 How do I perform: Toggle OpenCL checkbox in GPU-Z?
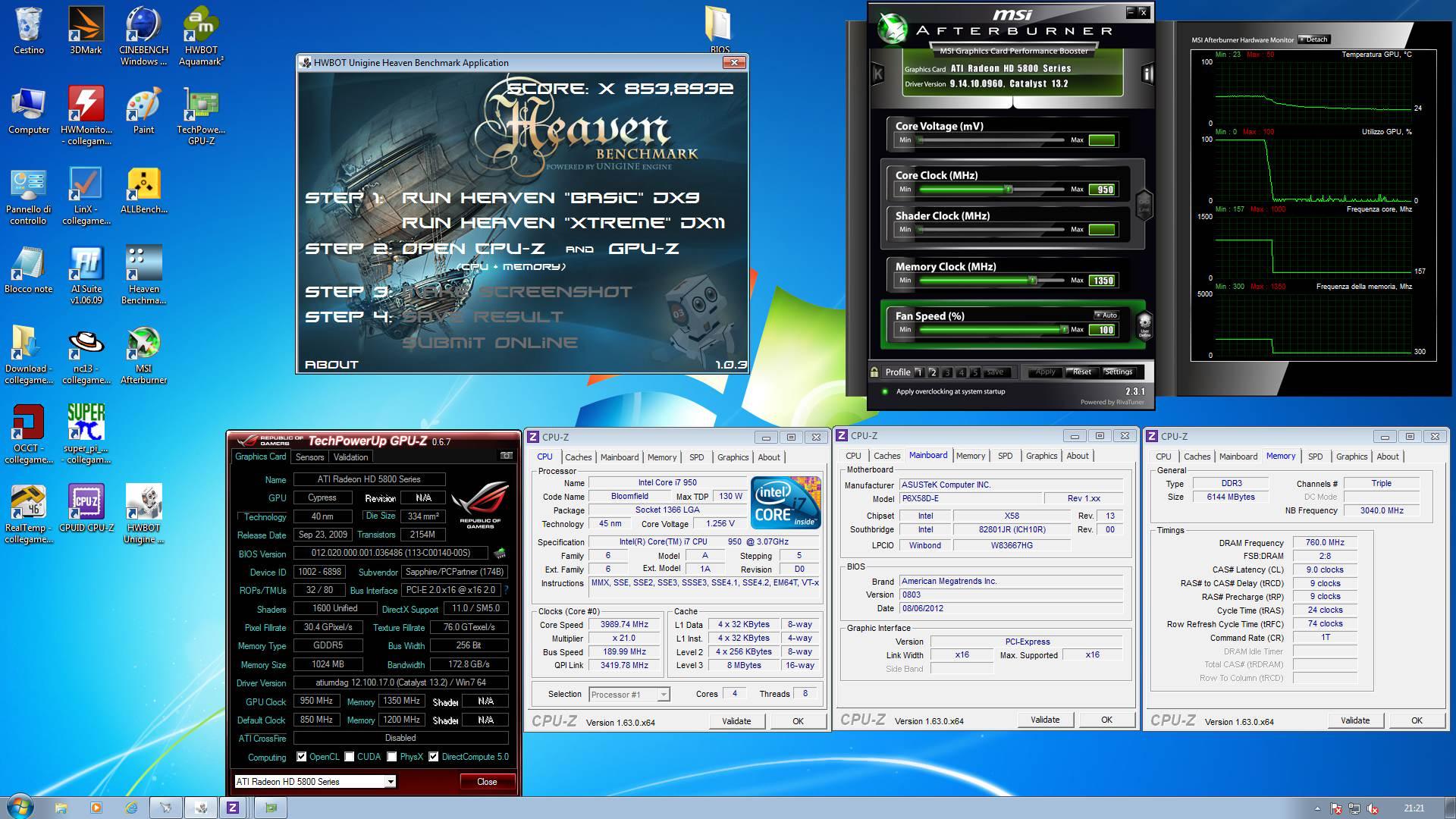click(301, 757)
